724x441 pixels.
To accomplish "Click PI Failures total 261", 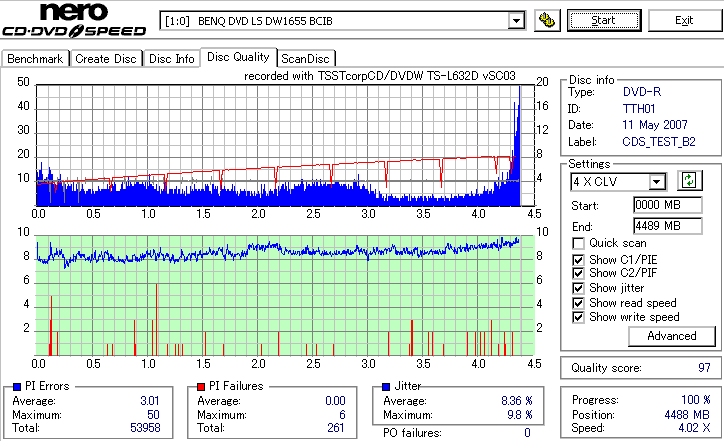I will (x=336, y=428).
